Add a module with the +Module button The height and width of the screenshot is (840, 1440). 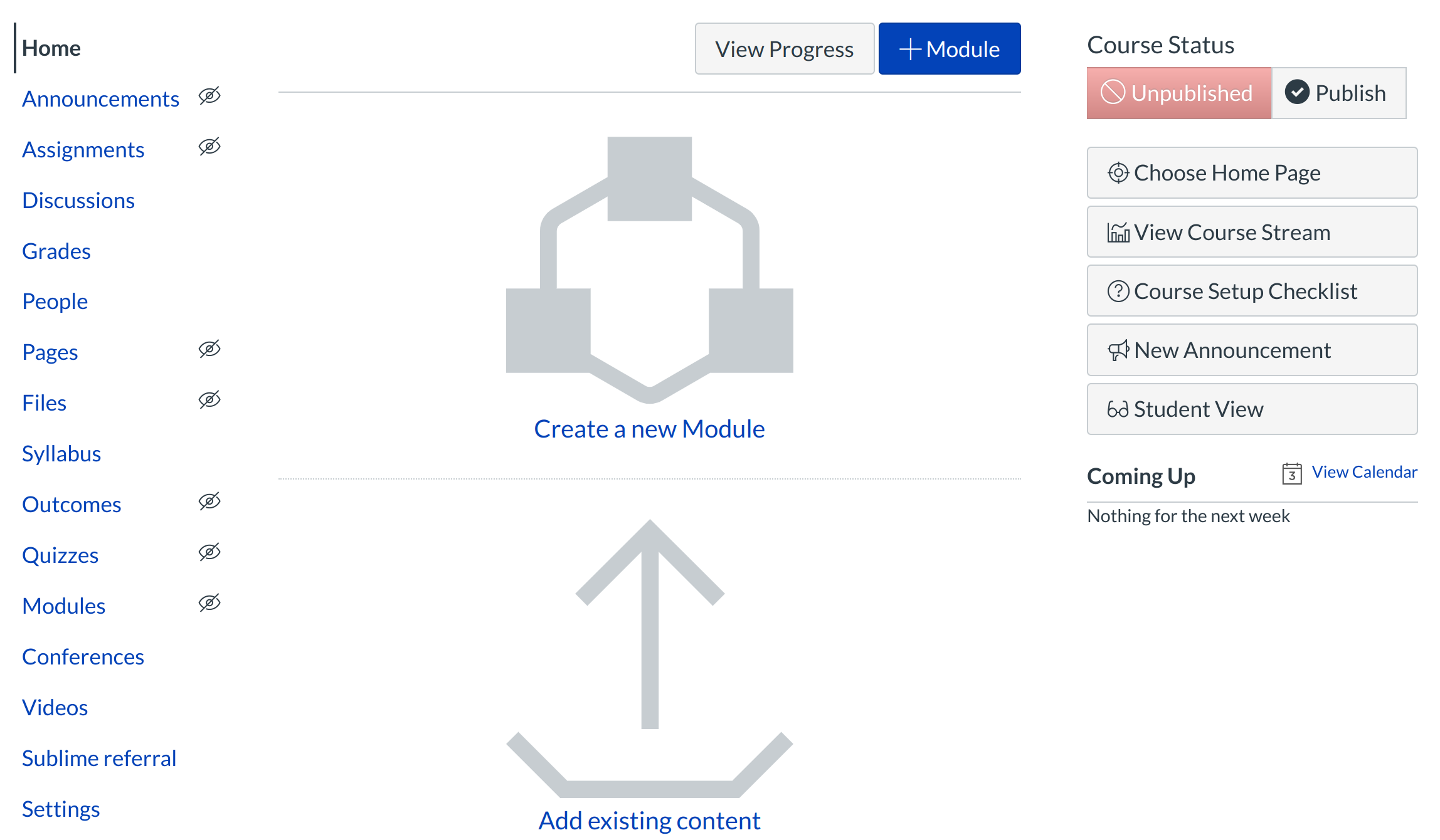click(x=949, y=49)
